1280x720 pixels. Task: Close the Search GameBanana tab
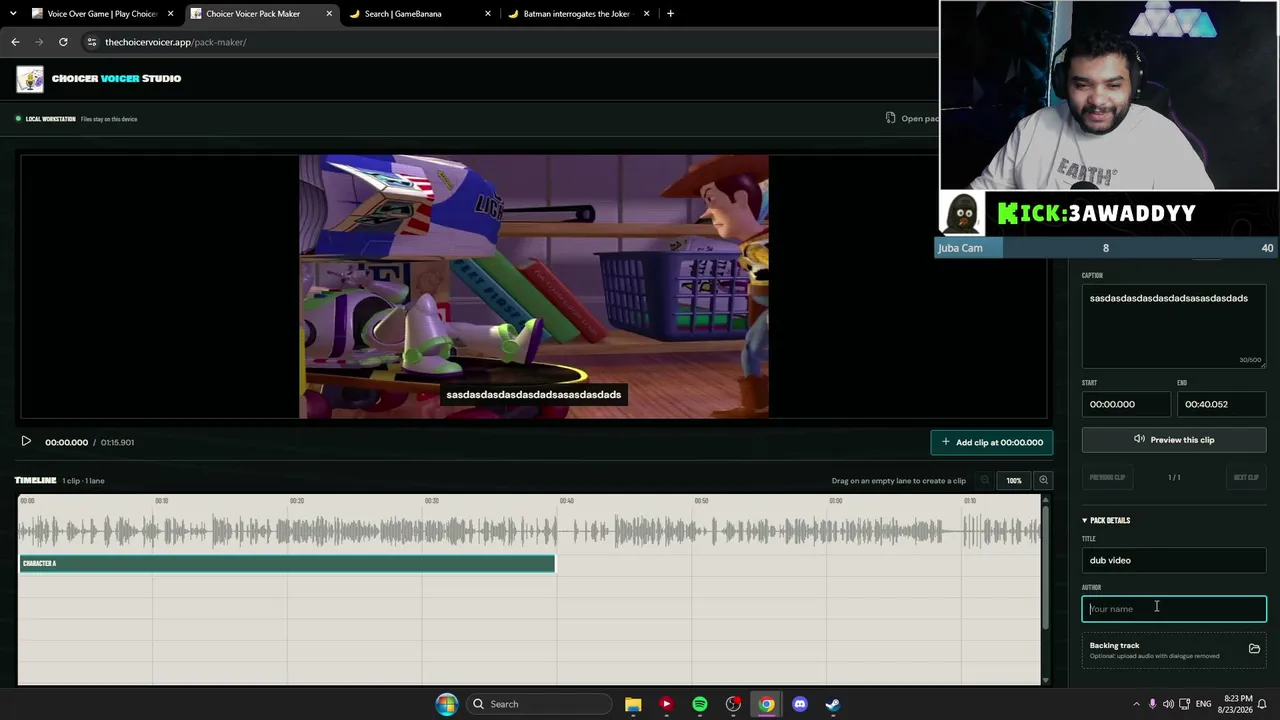coord(488,14)
